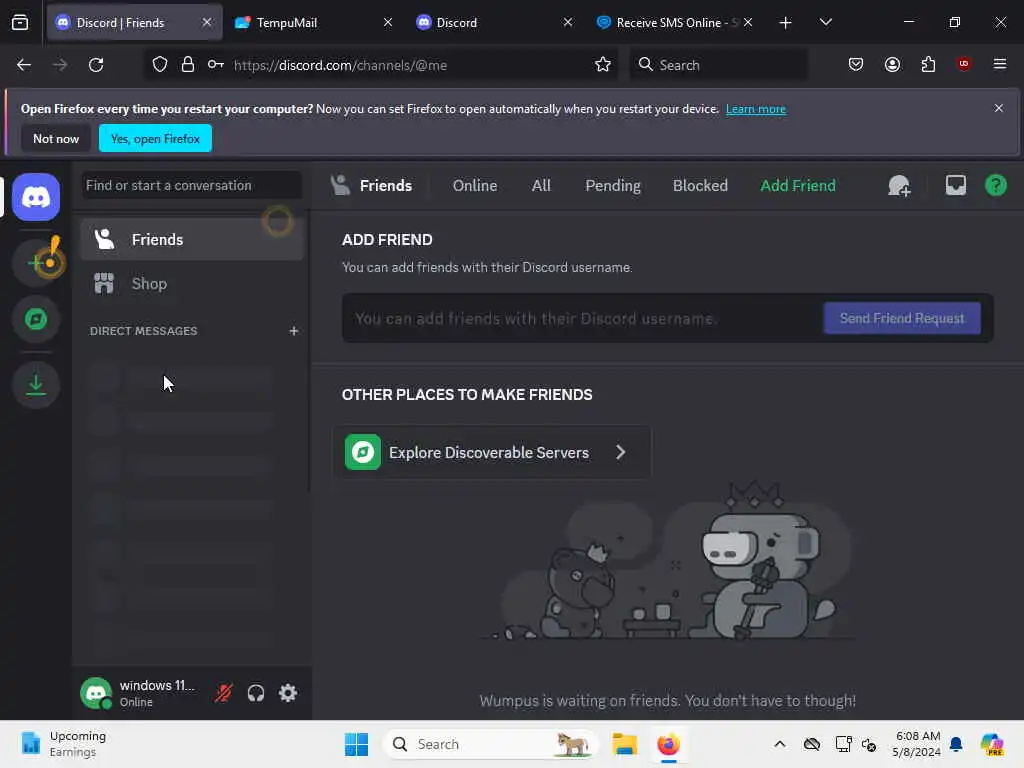Click the padlock site information icon

pyautogui.click(x=187, y=65)
